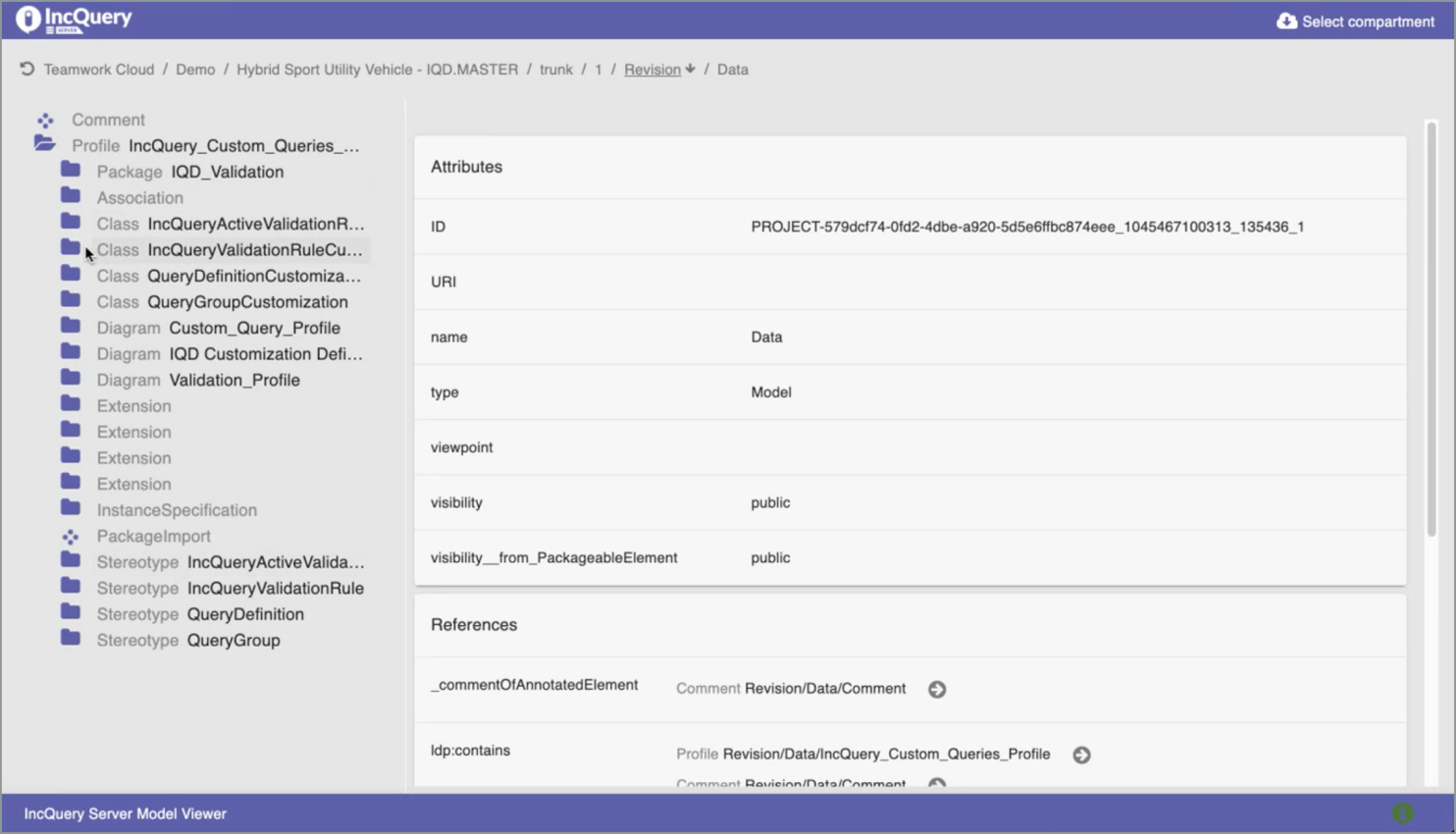
Task: Expand the QueryGroupCustomization class folder icon
Action: [x=71, y=299]
